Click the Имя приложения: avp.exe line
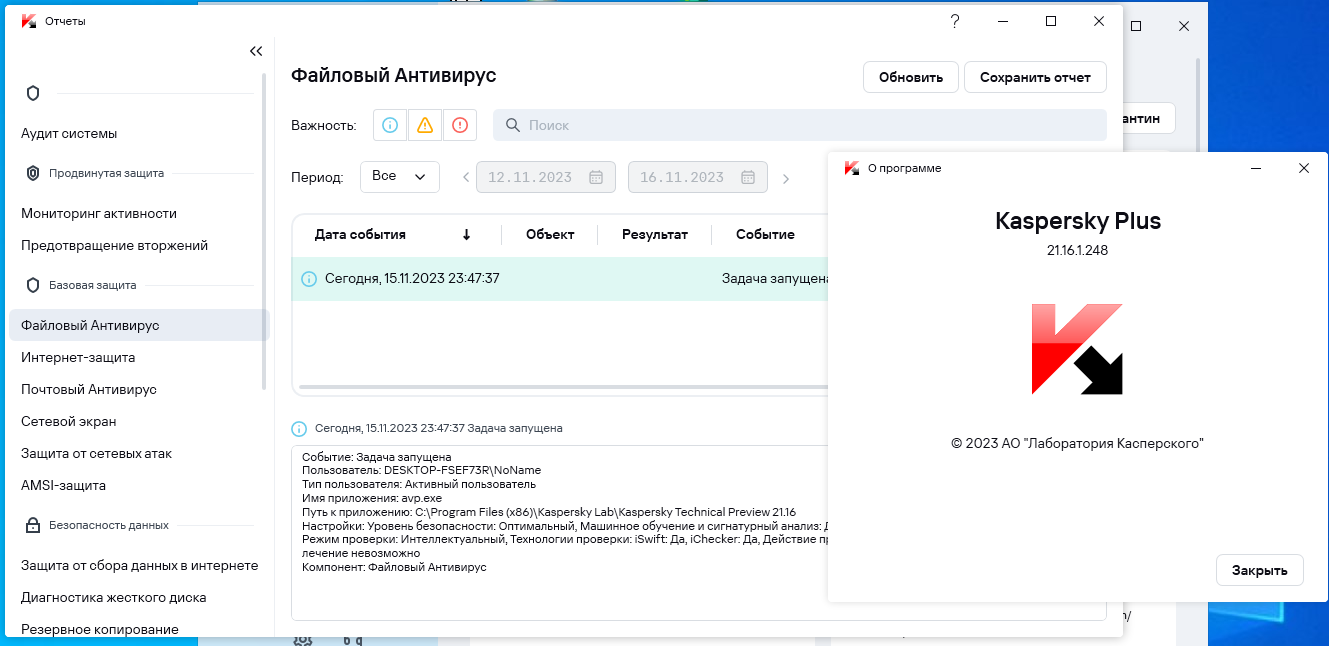The width and height of the screenshot is (1329, 646). coord(372,498)
